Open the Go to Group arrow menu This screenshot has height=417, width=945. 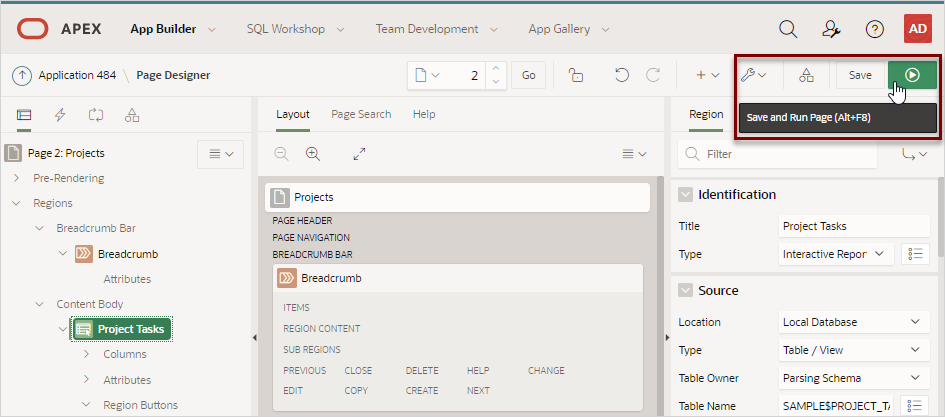(914, 155)
